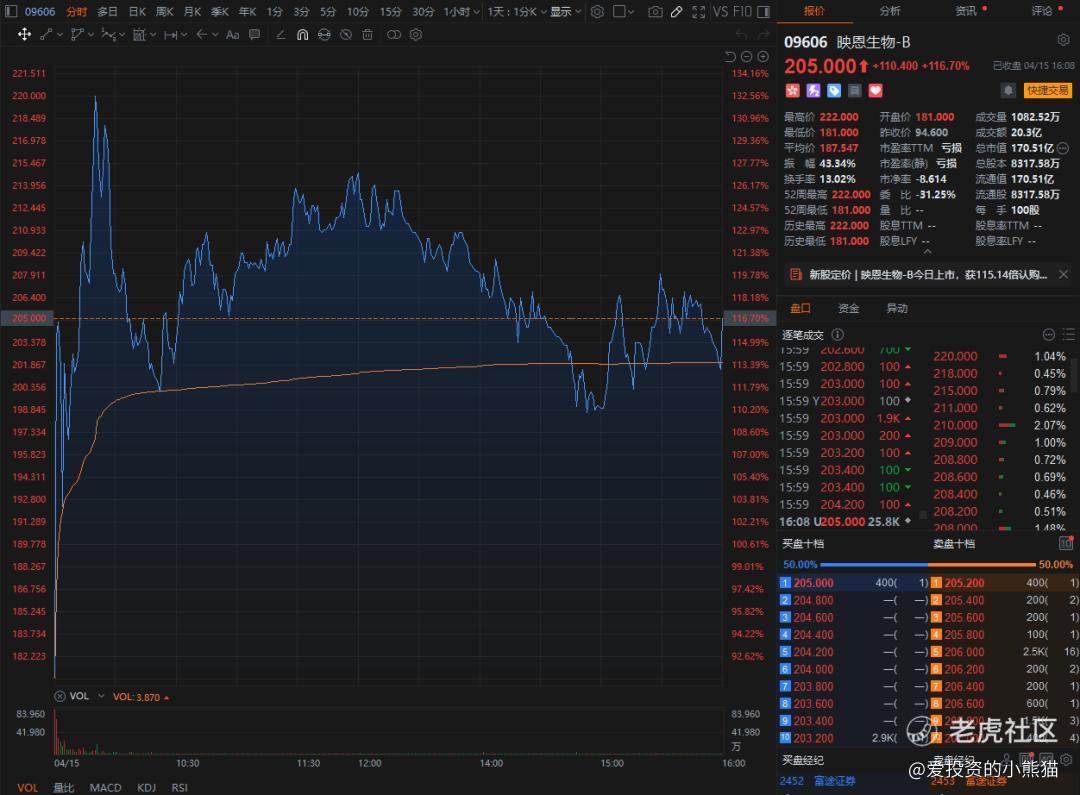Switch to the 异动 movements tab

click(897, 308)
